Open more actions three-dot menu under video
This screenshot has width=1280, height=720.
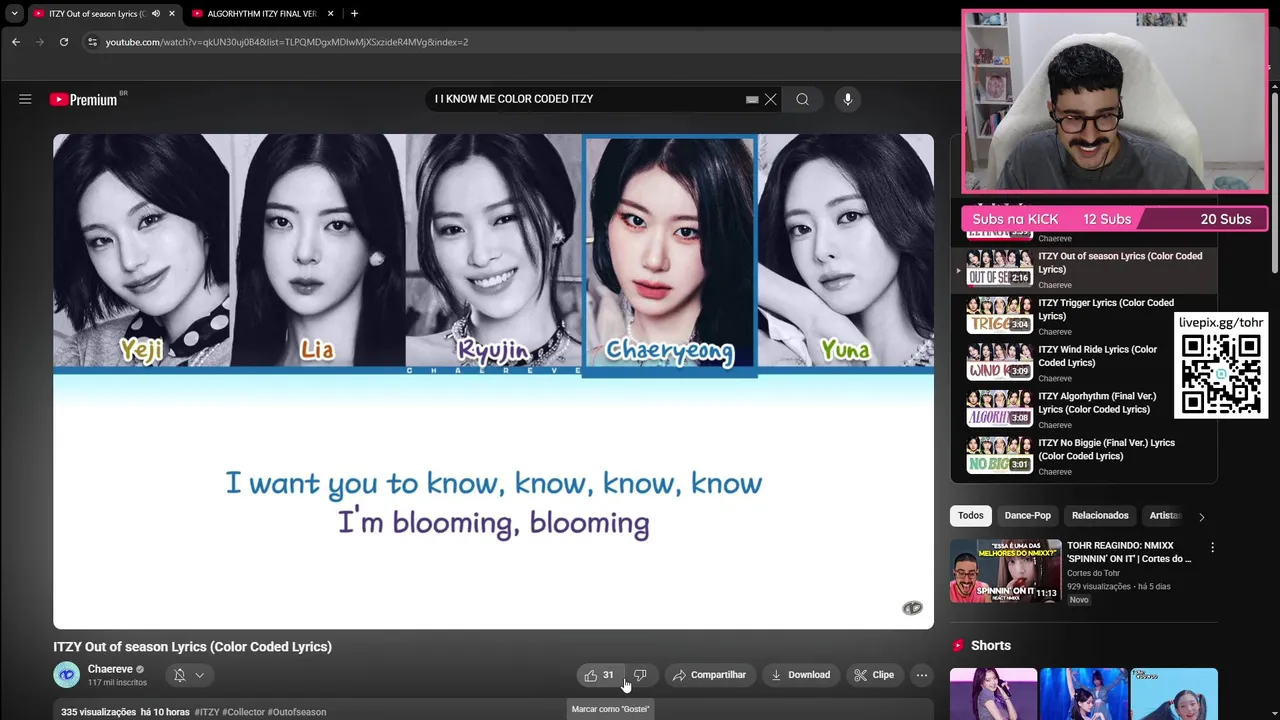(x=922, y=675)
